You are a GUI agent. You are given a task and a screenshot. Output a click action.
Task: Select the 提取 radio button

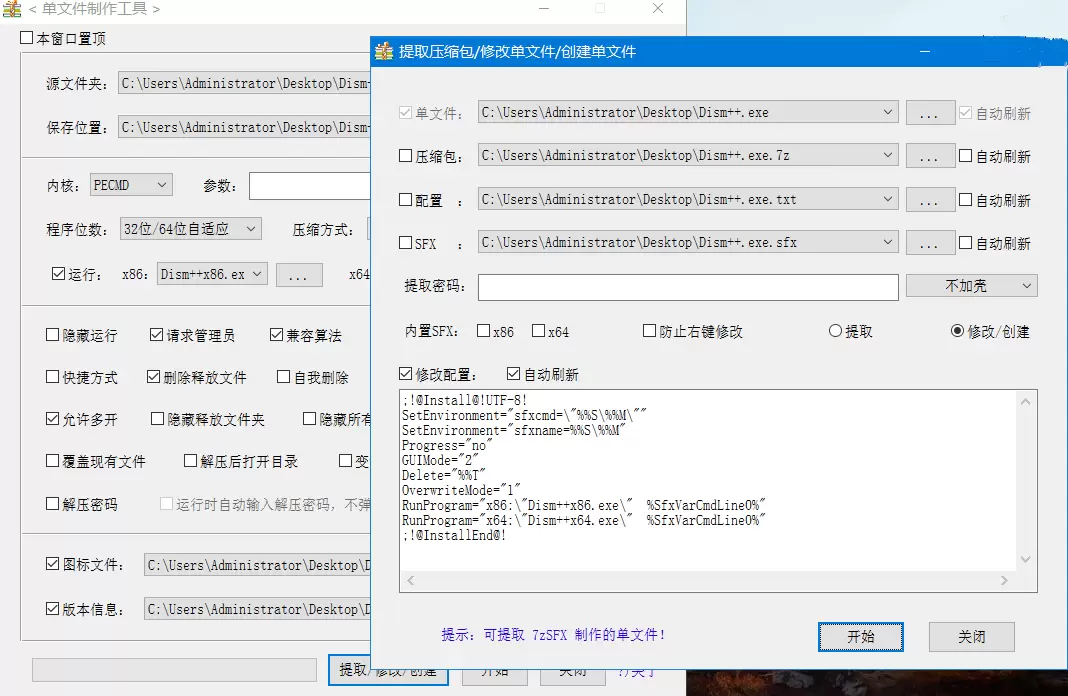coord(835,331)
